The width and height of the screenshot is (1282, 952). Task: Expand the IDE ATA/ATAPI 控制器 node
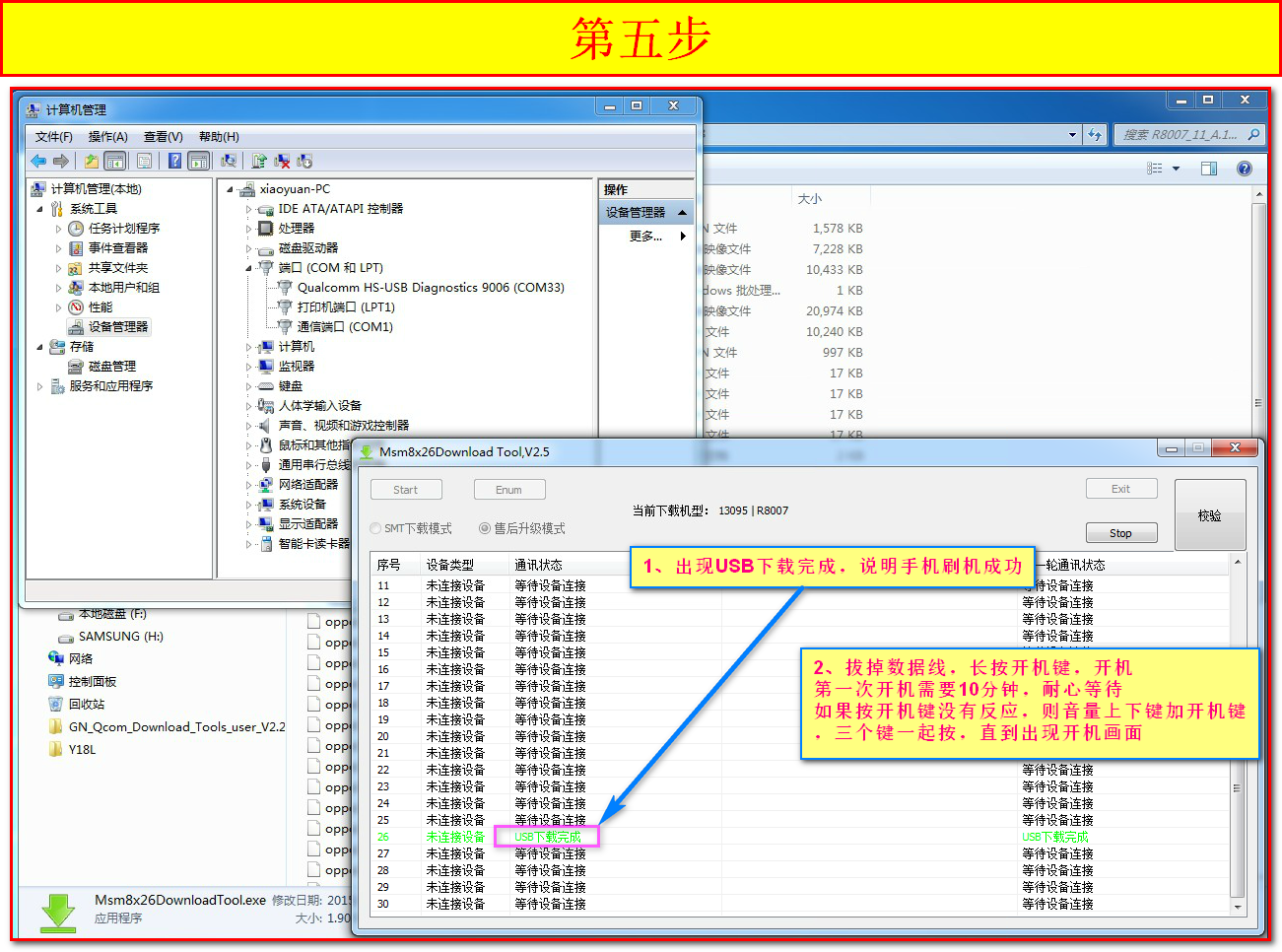pyautogui.click(x=248, y=210)
